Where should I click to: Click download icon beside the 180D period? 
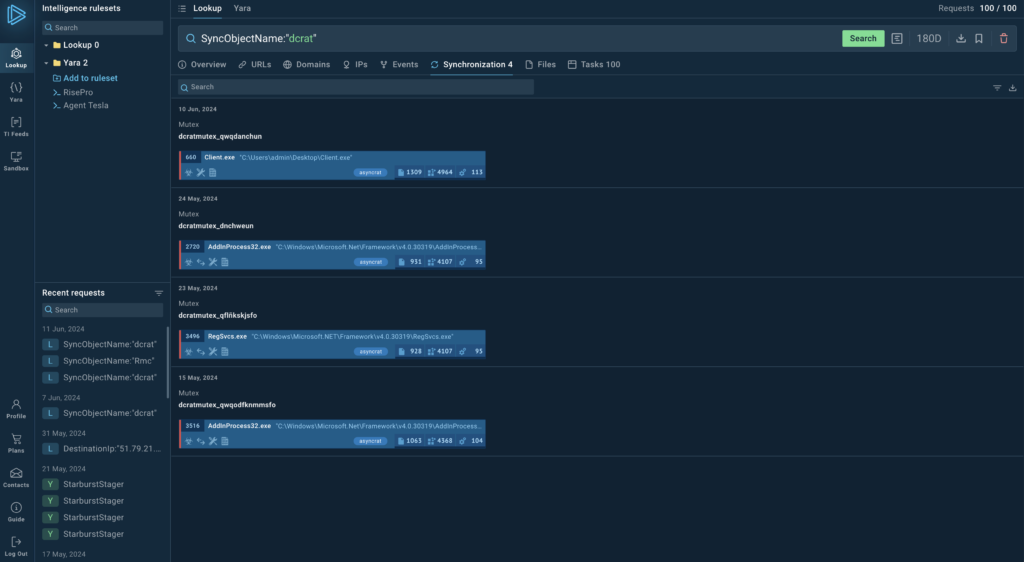[x=961, y=39]
